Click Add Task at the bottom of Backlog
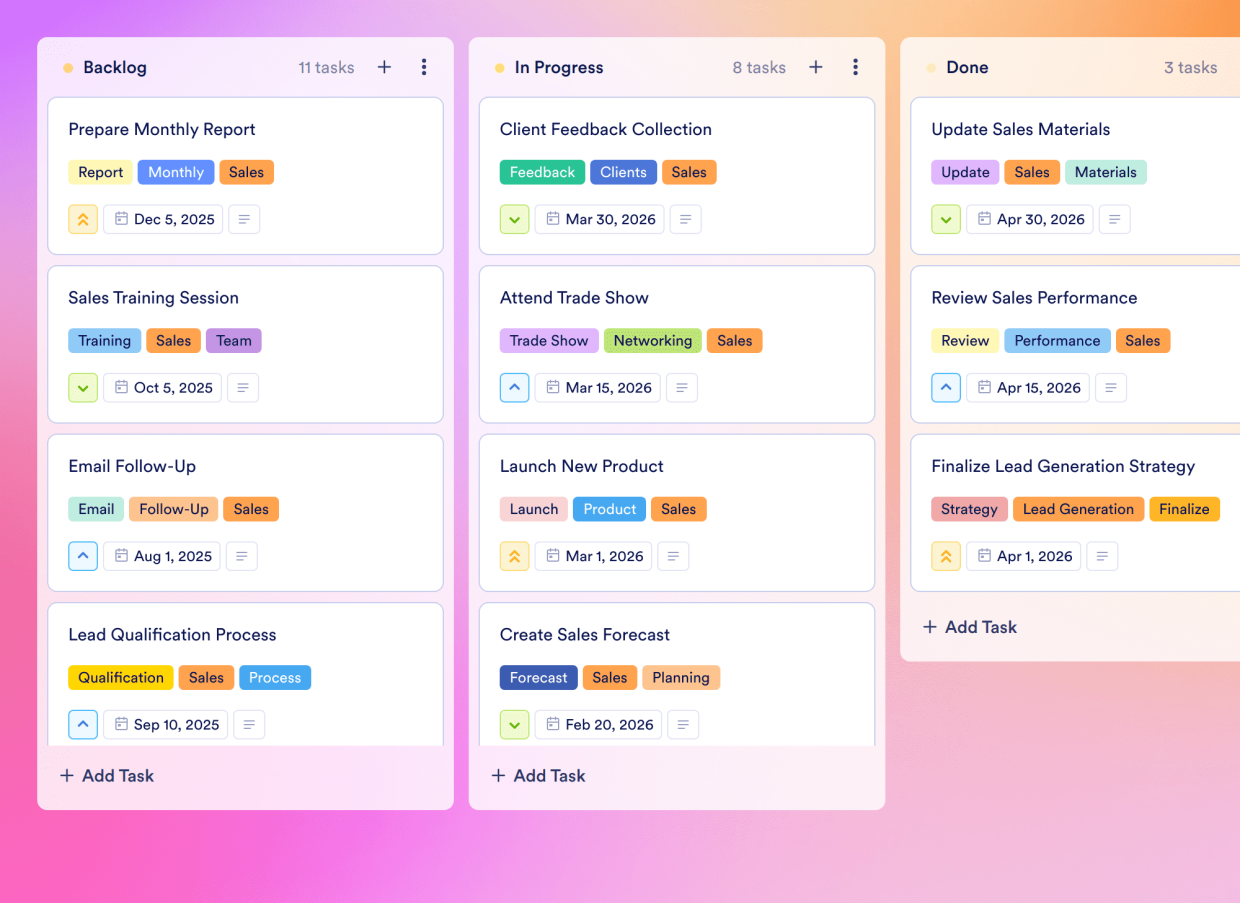Viewport: 1240px width, 903px height. (x=106, y=775)
